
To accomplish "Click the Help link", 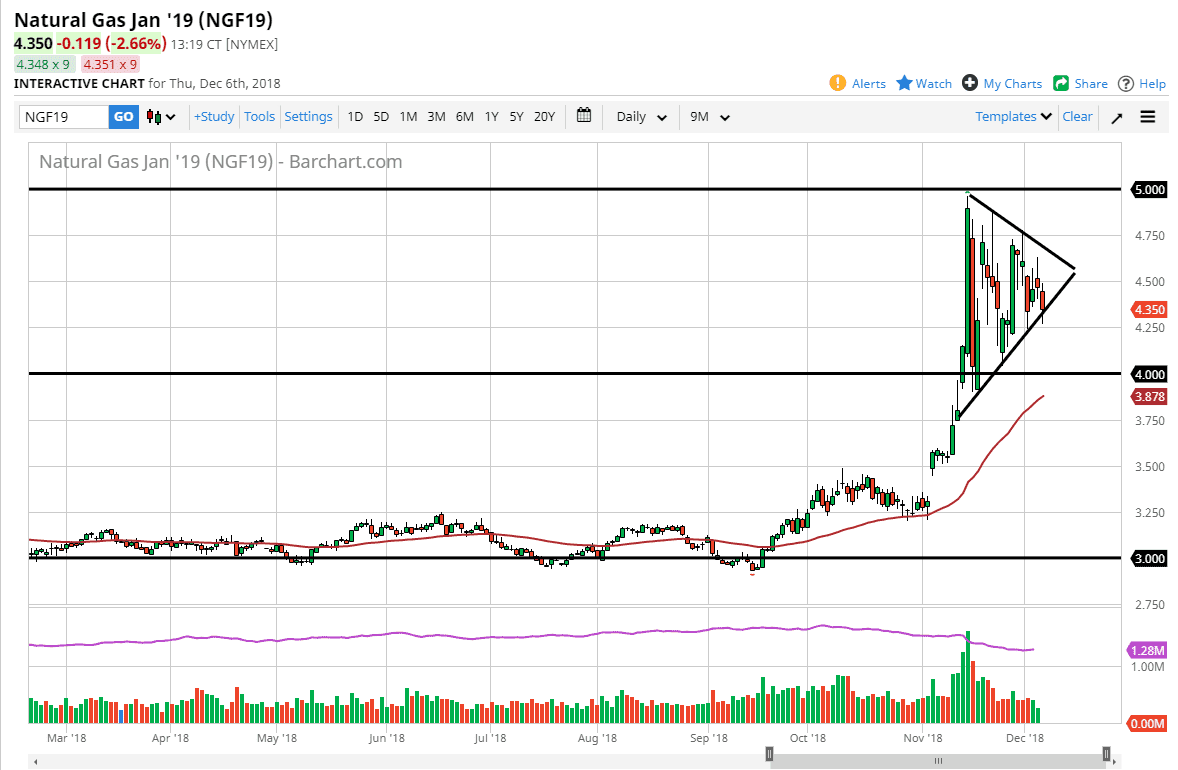I will point(1152,83).
